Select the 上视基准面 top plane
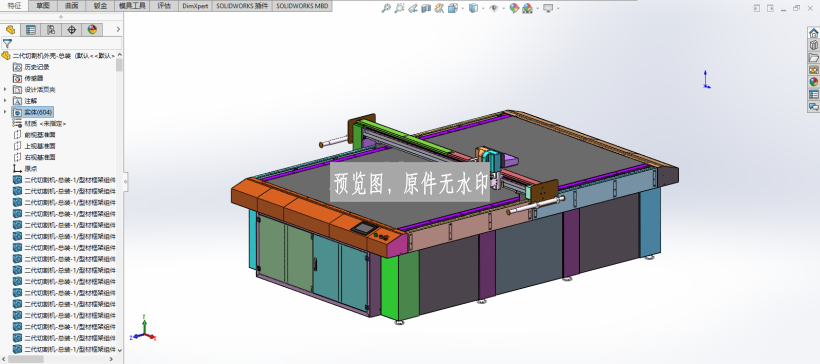820x364 pixels. point(40,146)
